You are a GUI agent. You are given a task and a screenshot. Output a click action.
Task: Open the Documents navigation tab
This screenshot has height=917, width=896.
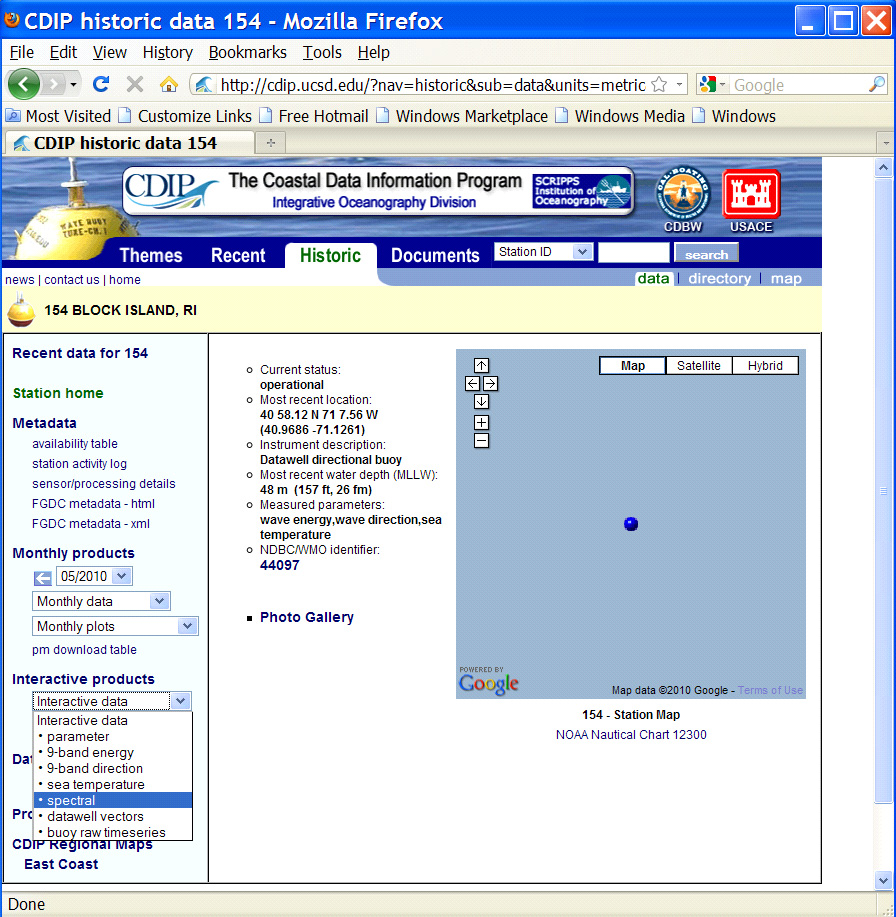pos(435,256)
